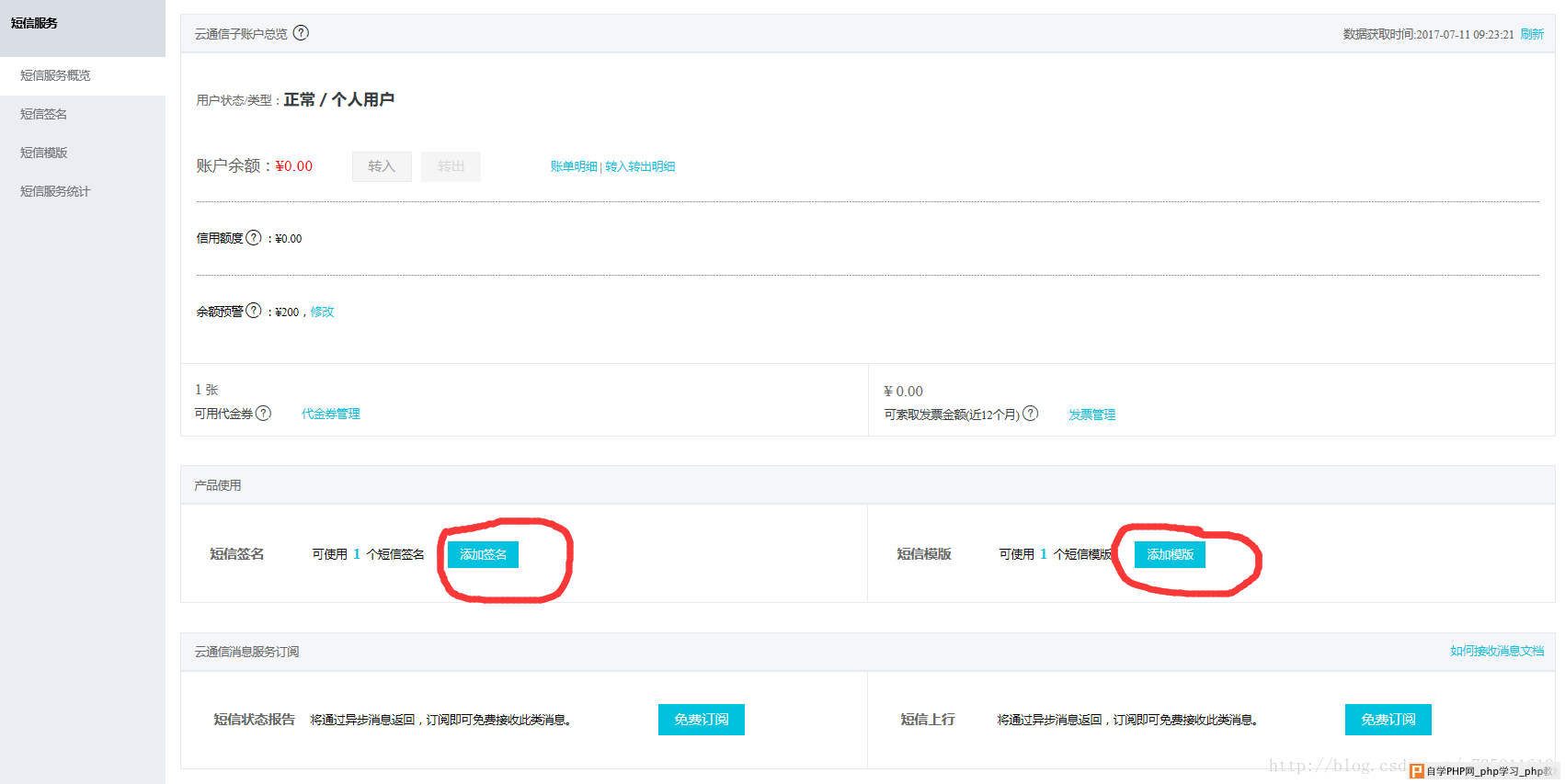Open 短信服务统计 in sidebar

[x=83, y=191]
